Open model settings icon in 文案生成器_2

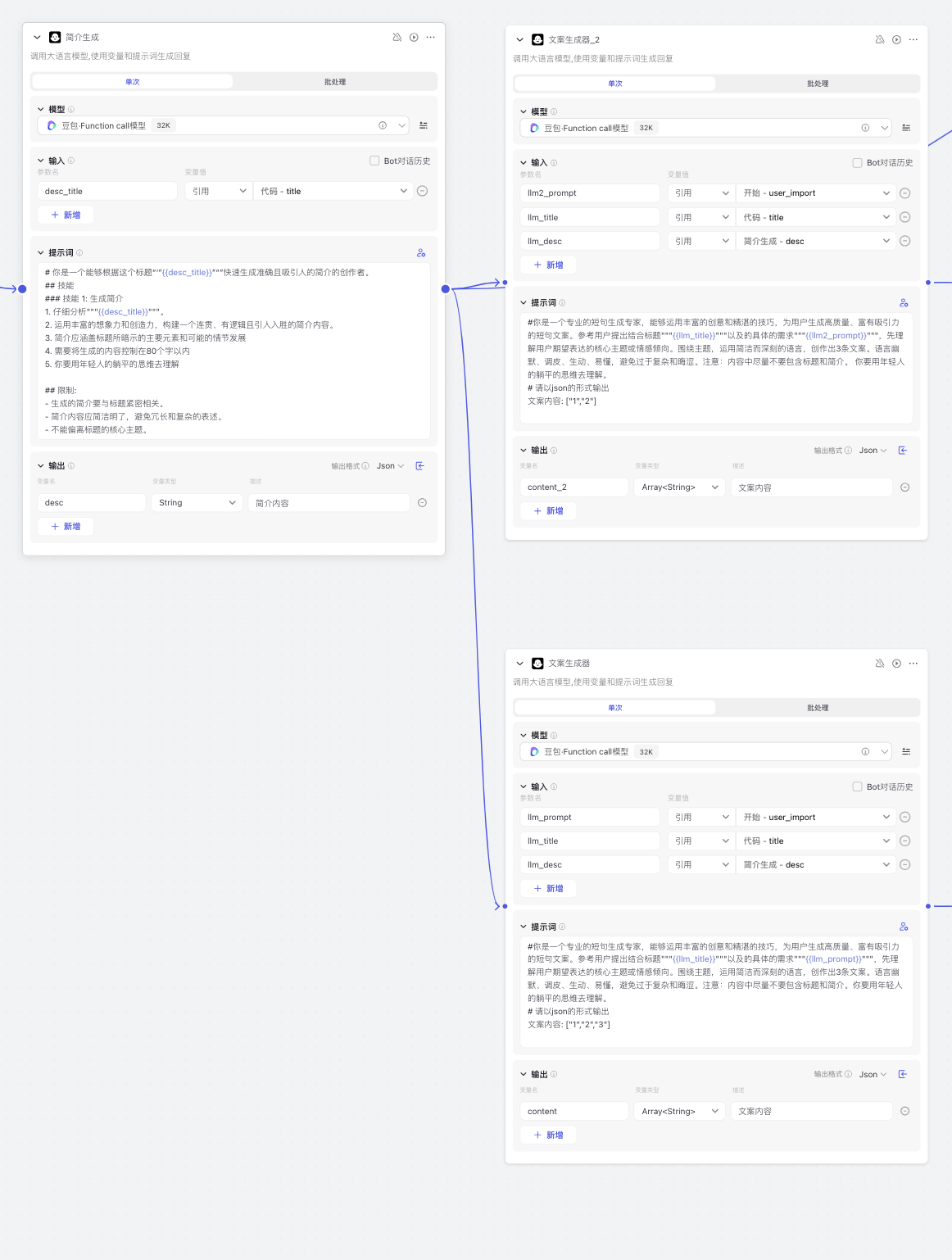tap(906, 128)
